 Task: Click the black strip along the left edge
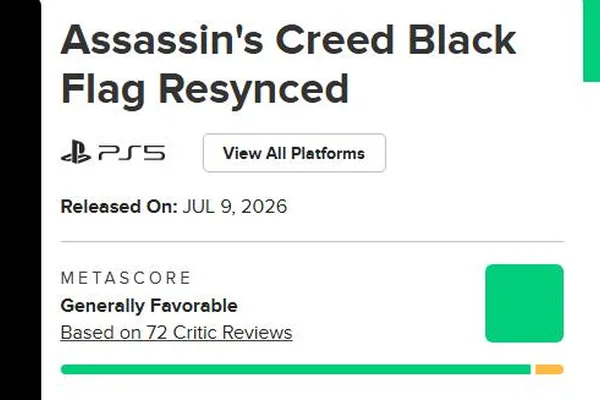click(20, 200)
